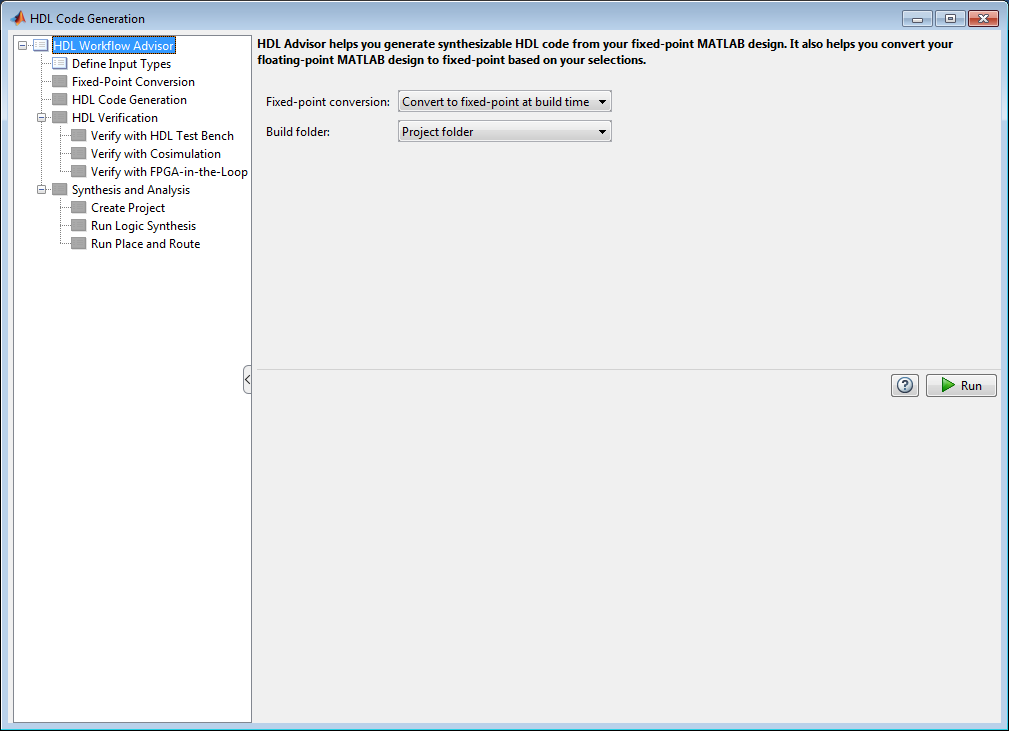This screenshot has width=1009, height=731.
Task: Select the HDL Code Generation task
Action: click(x=129, y=100)
